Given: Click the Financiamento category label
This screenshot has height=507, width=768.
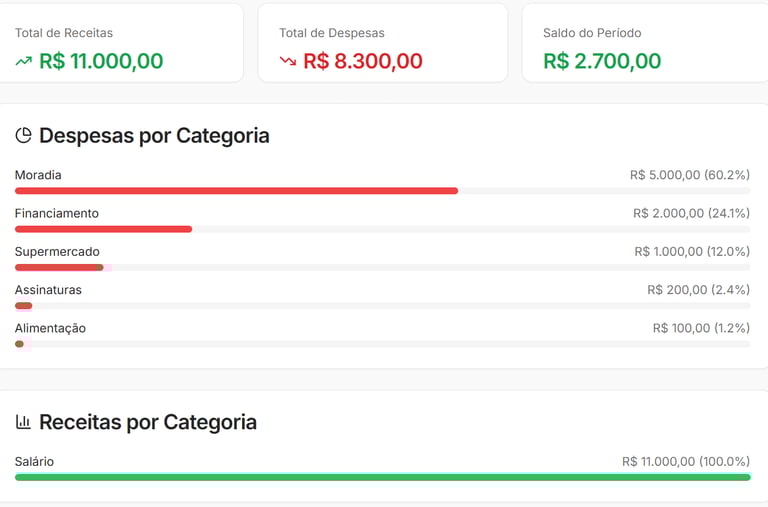Looking at the screenshot, I should point(56,213).
